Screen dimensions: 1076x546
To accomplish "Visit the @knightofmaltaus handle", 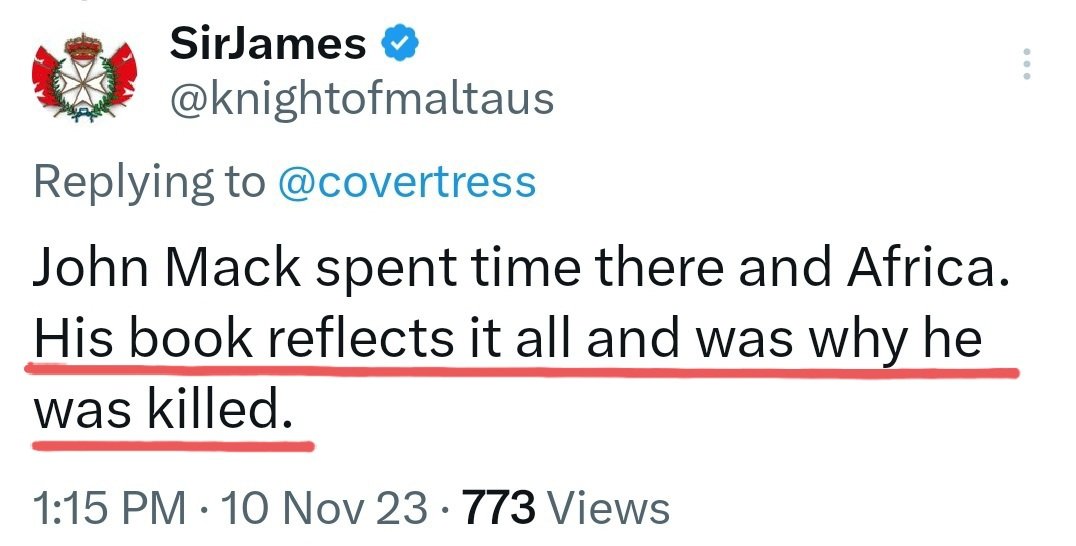I will tap(362, 98).
